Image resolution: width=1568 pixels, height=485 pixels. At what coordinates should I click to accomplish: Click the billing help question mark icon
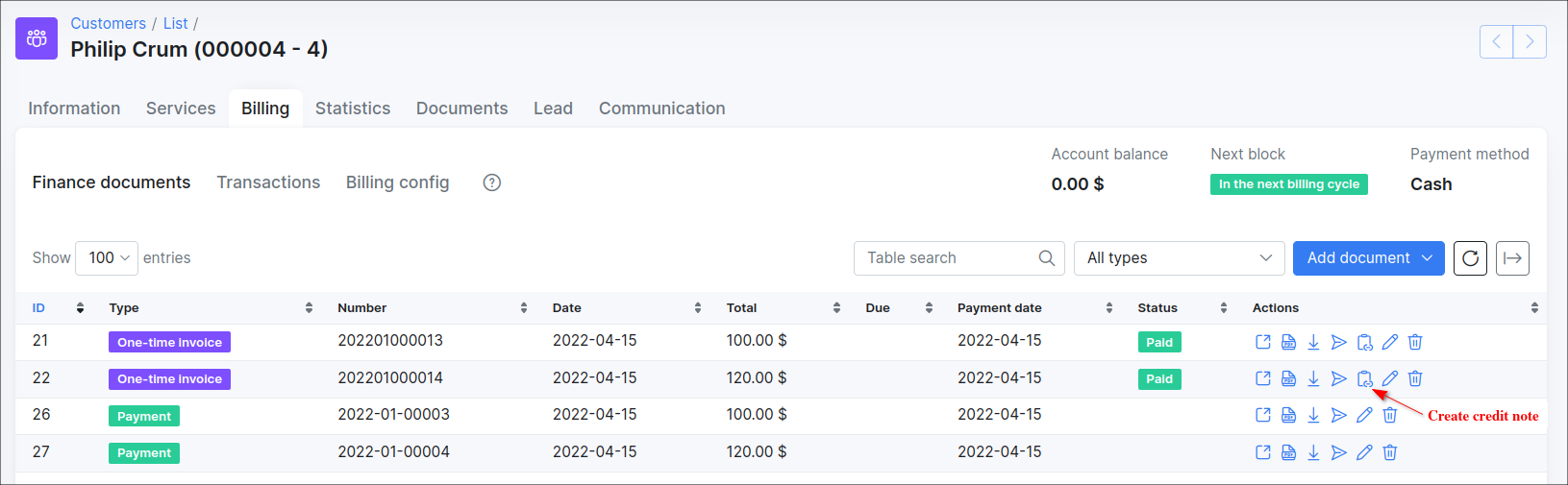pyautogui.click(x=492, y=182)
